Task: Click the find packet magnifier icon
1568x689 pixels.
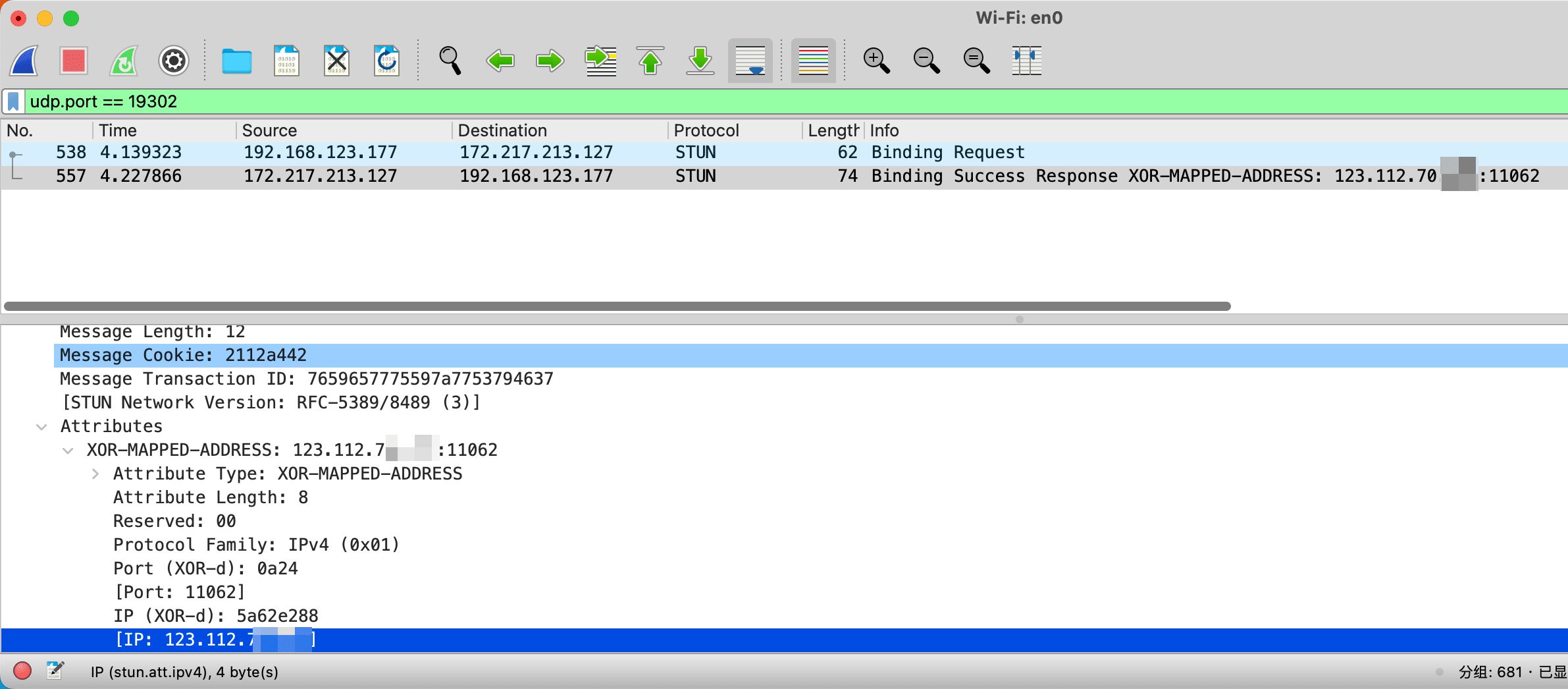Action: 450,61
